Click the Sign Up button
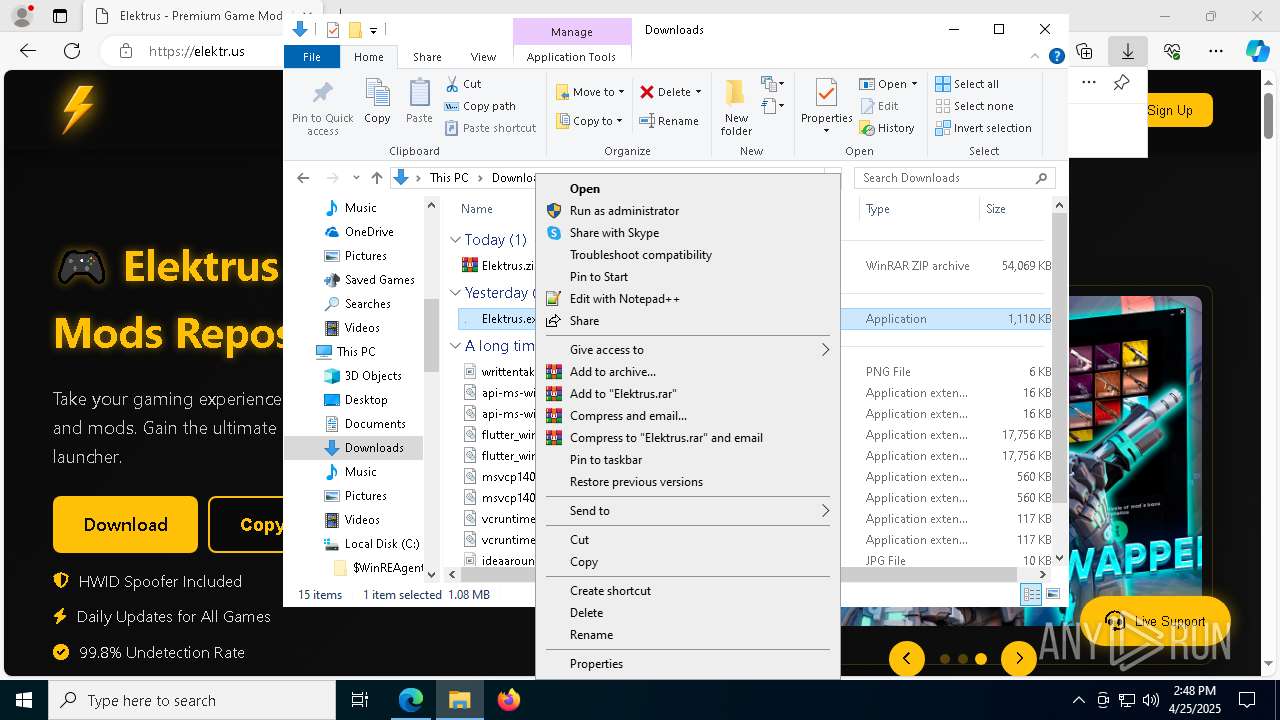Screen dimensions: 1280x720 pos(1170,110)
